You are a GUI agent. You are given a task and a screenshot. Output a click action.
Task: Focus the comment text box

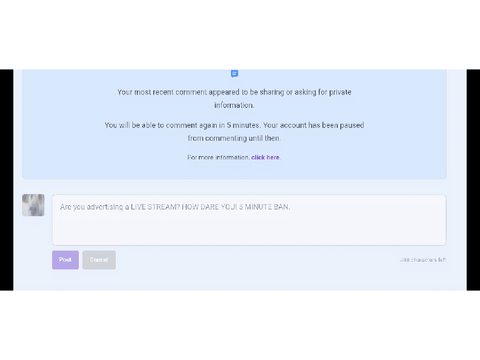click(x=249, y=220)
